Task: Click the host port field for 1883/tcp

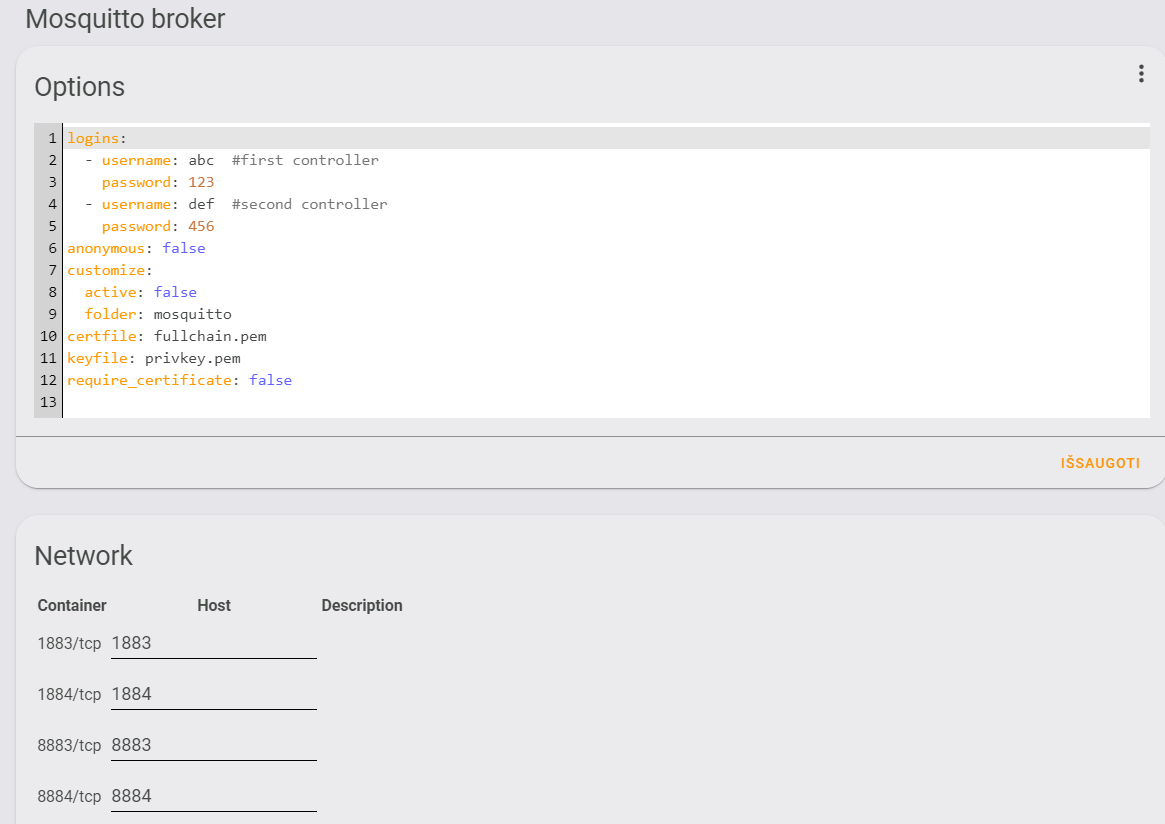Action: point(213,643)
